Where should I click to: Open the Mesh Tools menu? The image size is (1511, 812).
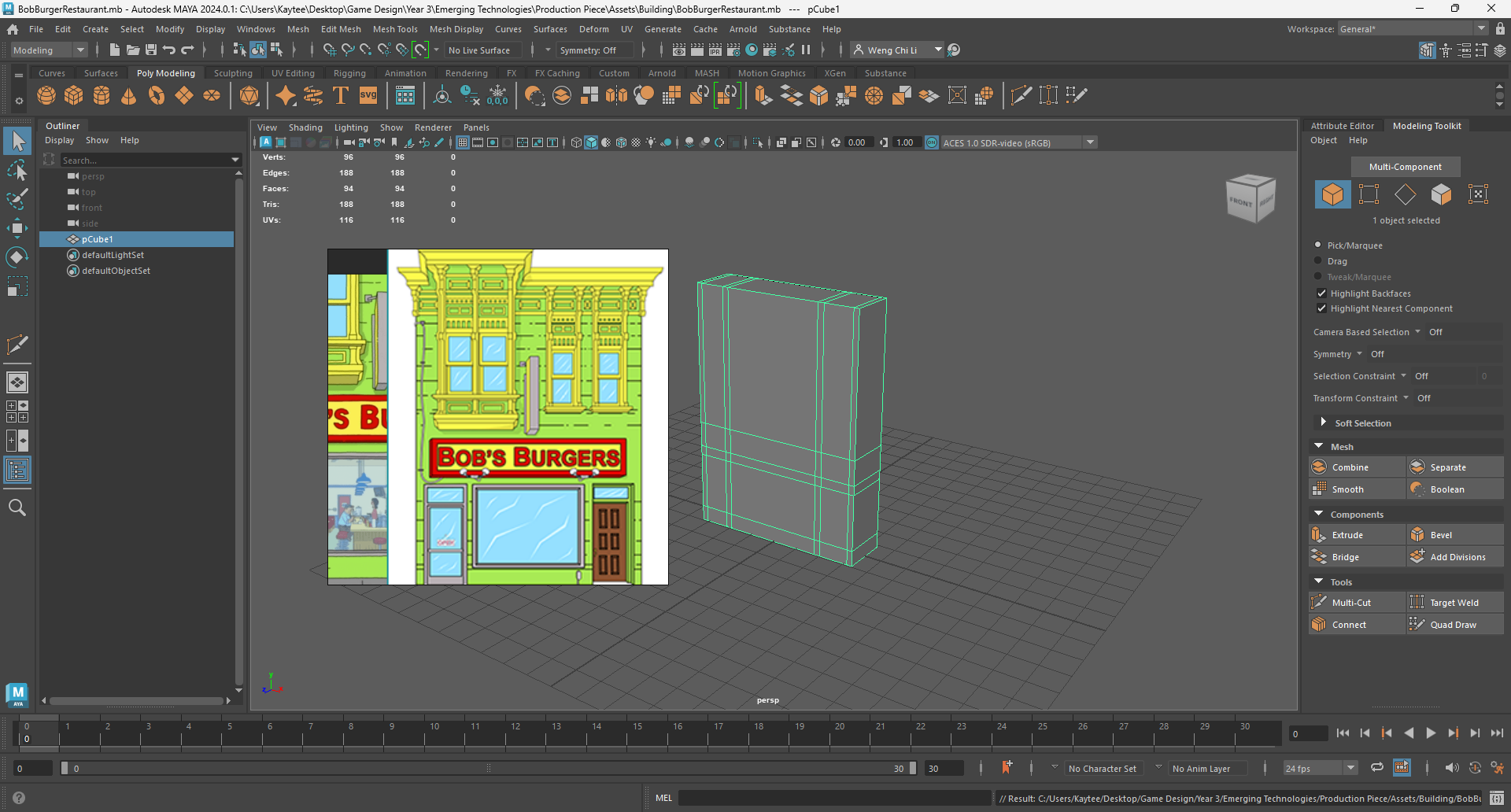pos(395,29)
